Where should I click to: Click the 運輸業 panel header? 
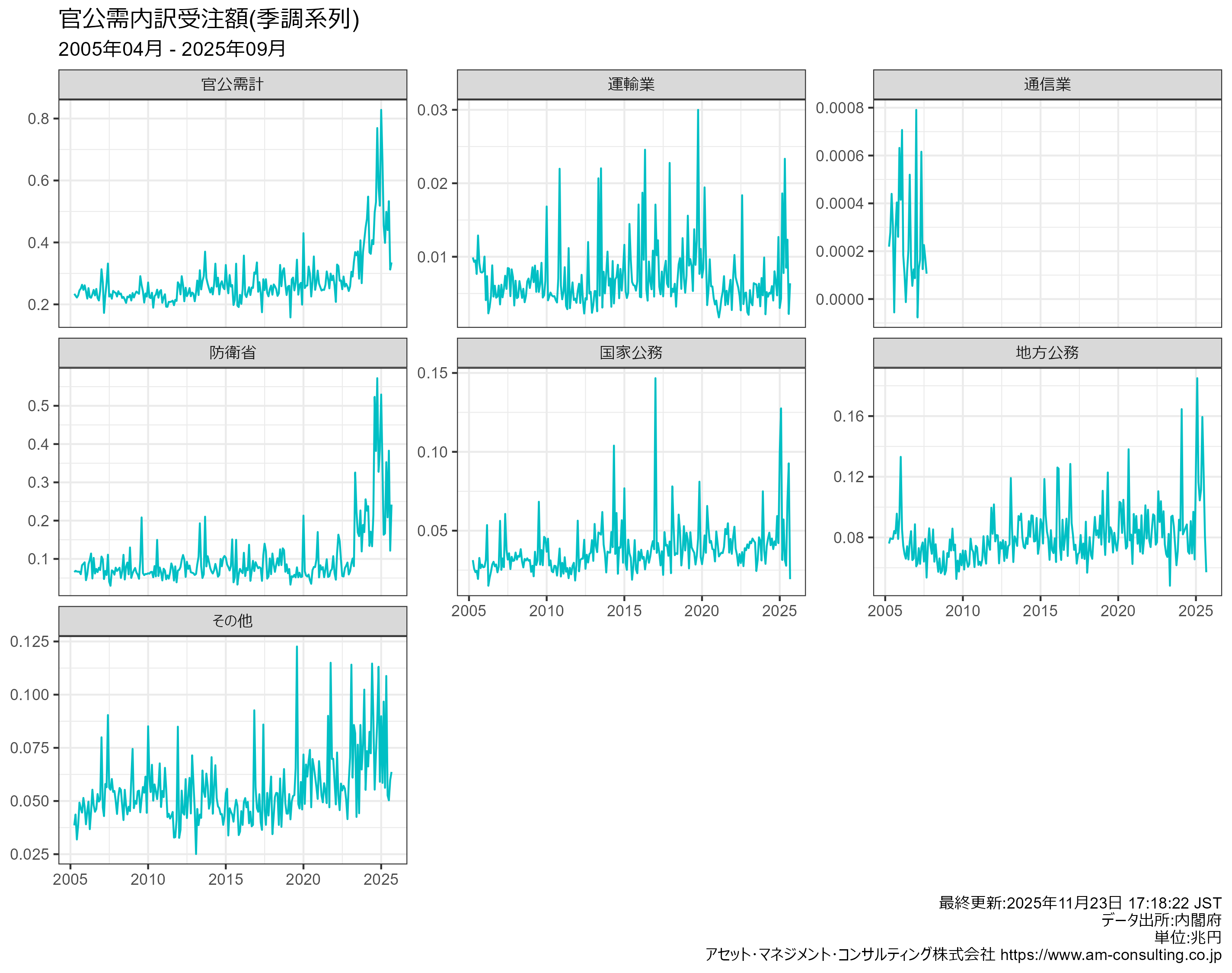(631, 84)
